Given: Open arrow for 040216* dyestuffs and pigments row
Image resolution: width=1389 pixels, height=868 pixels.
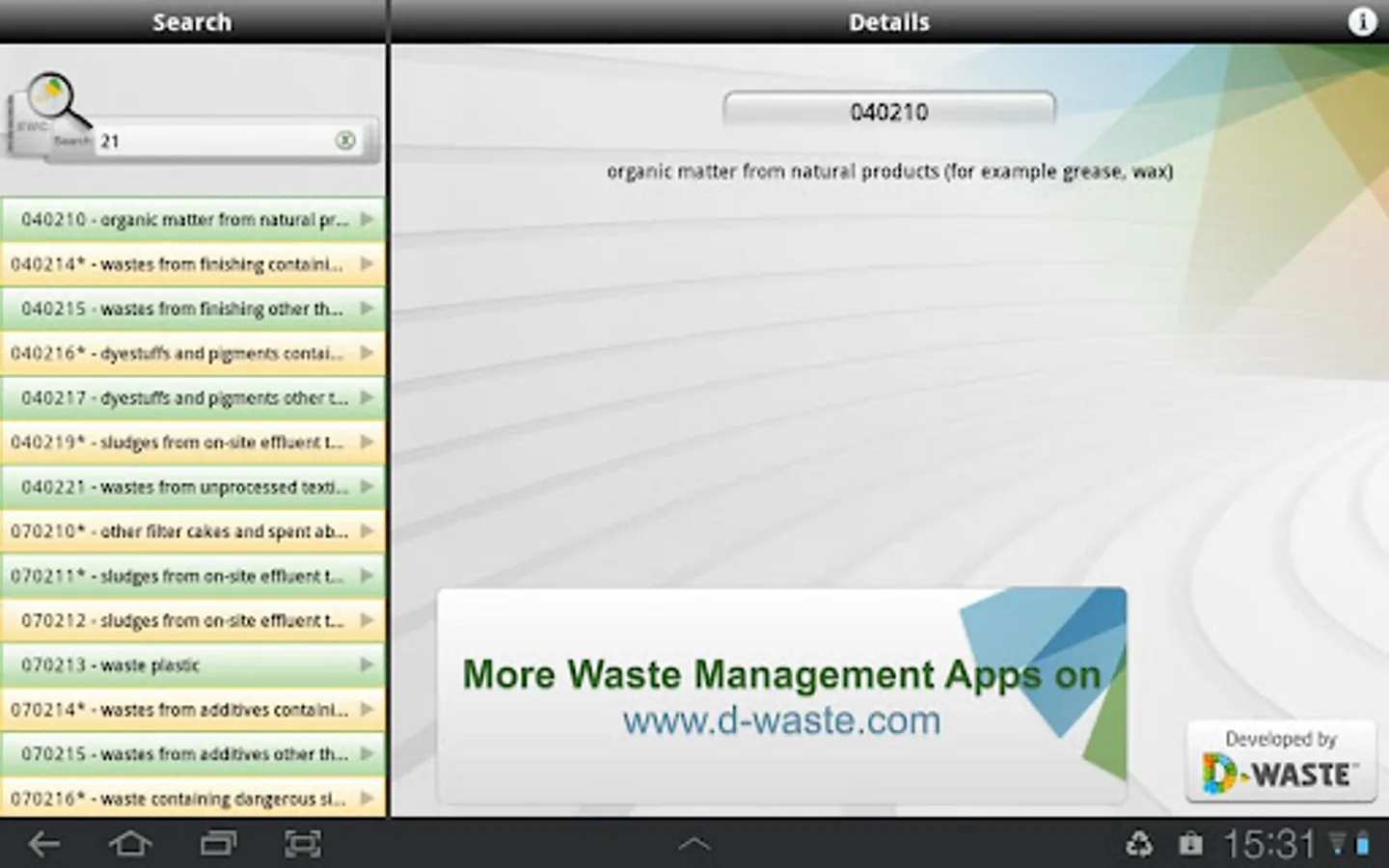Looking at the screenshot, I should tap(367, 353).
